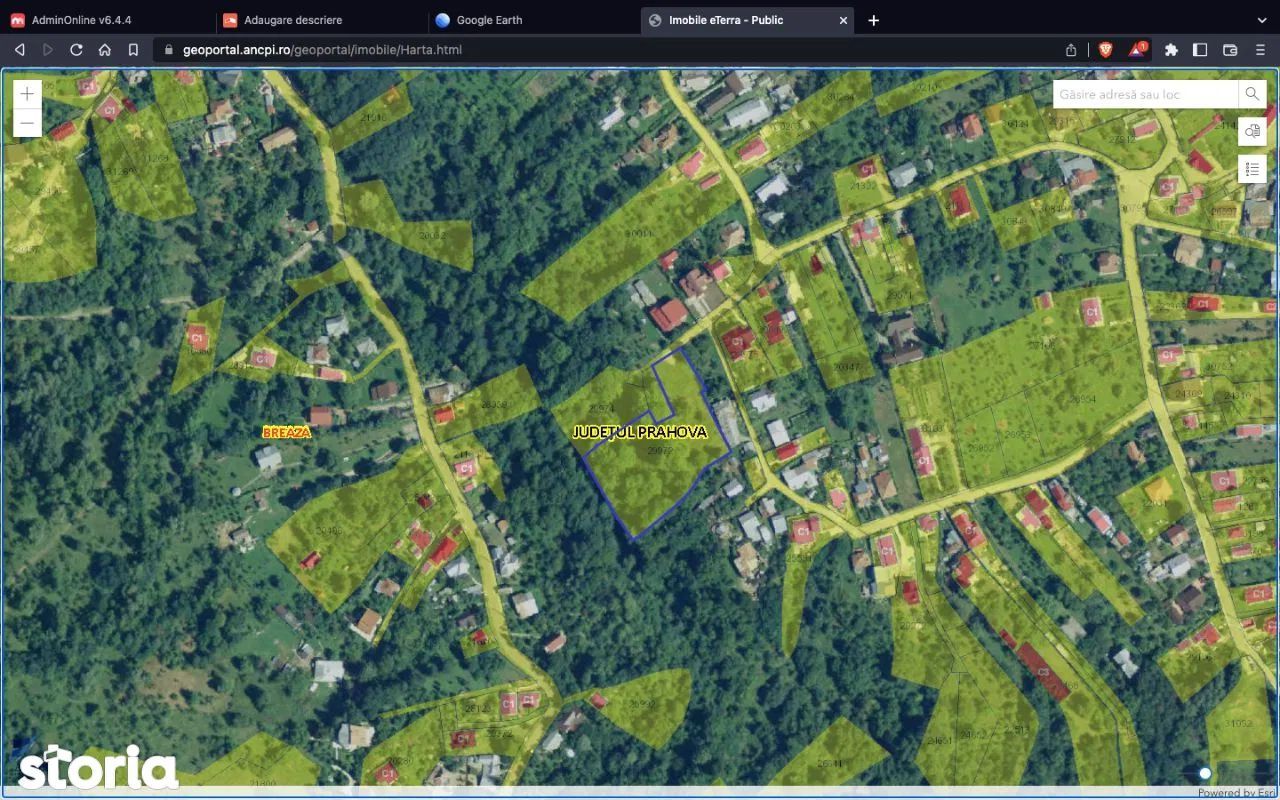Open the browser extensions menu

pos(1171,49)
